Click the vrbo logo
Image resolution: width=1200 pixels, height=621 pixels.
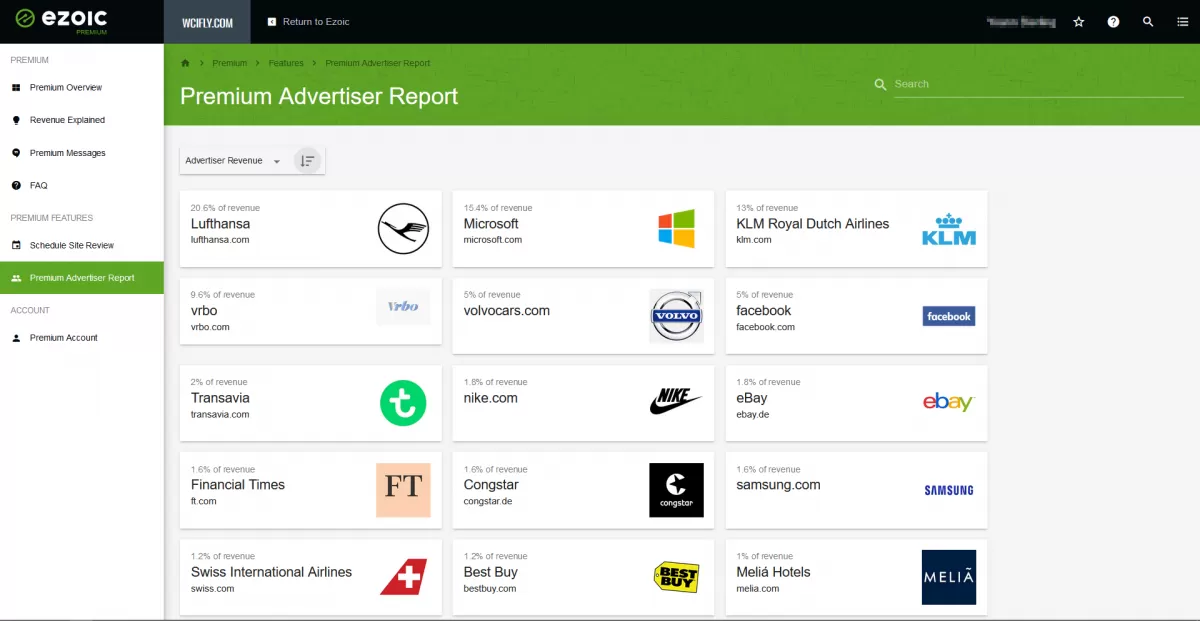point(403,306)
